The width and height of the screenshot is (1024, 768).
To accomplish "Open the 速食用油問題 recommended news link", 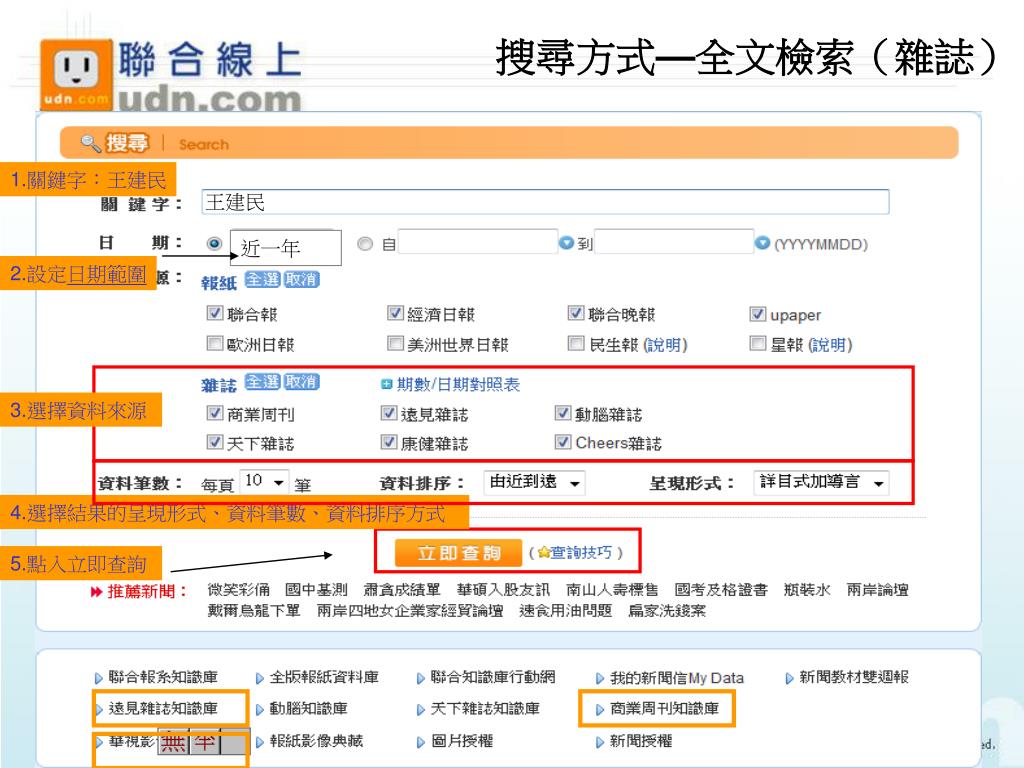I will click(x=566, y=611).
